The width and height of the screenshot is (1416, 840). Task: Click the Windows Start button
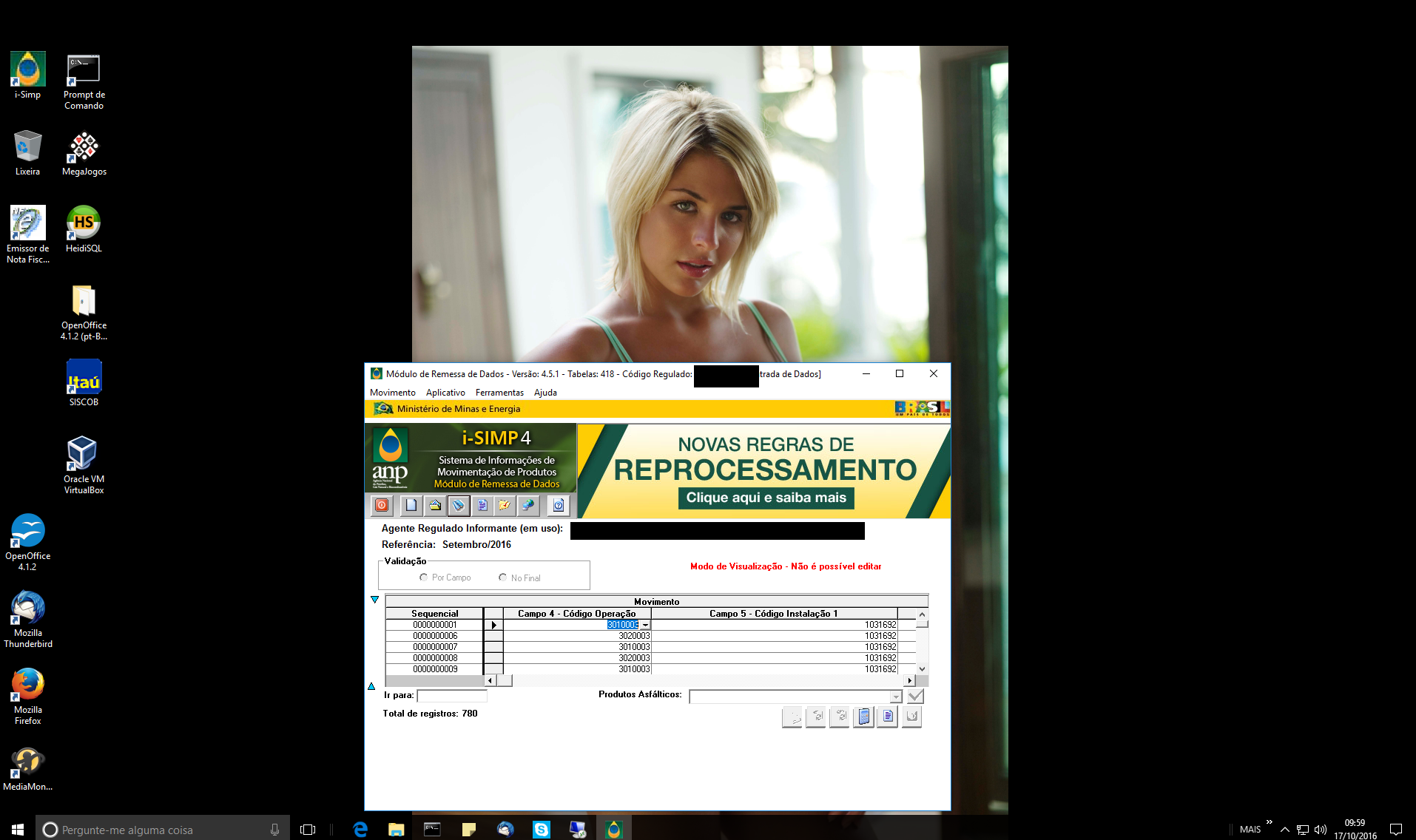(18, 830)
